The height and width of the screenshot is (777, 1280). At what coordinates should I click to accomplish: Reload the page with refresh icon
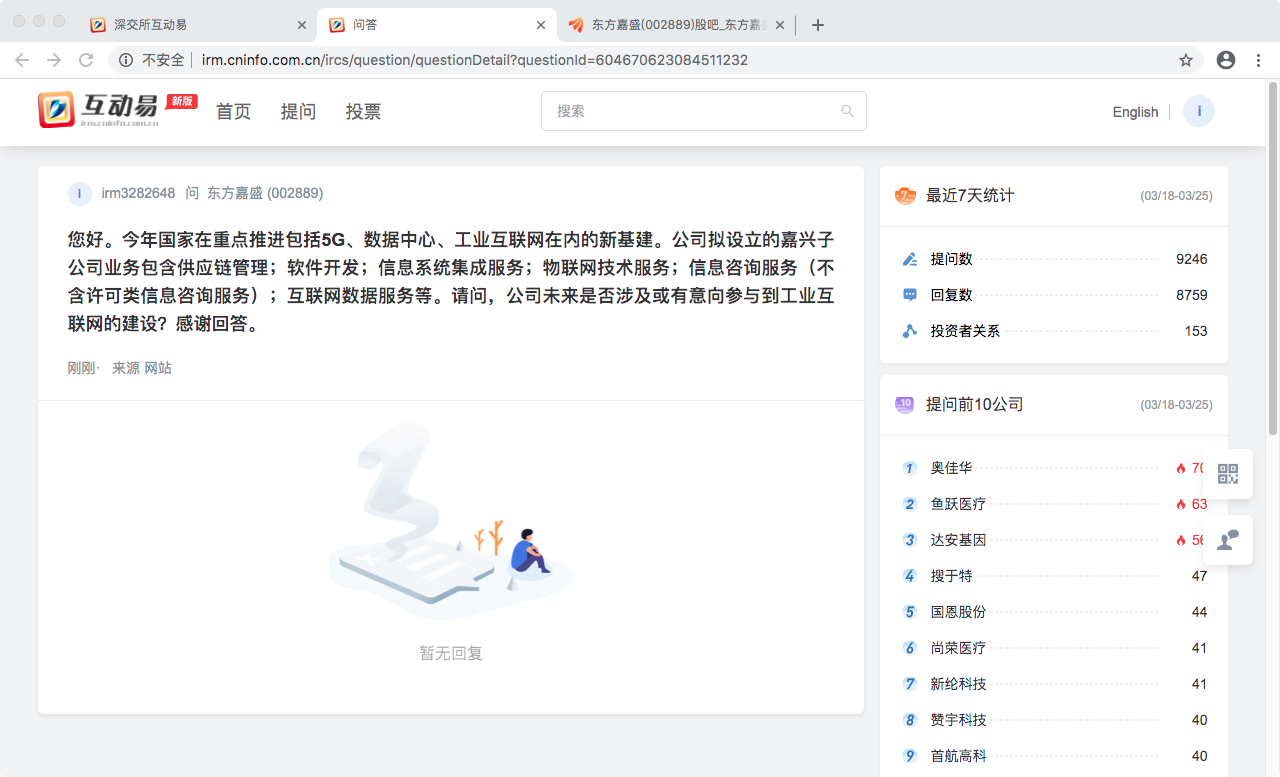pos(86,60)
